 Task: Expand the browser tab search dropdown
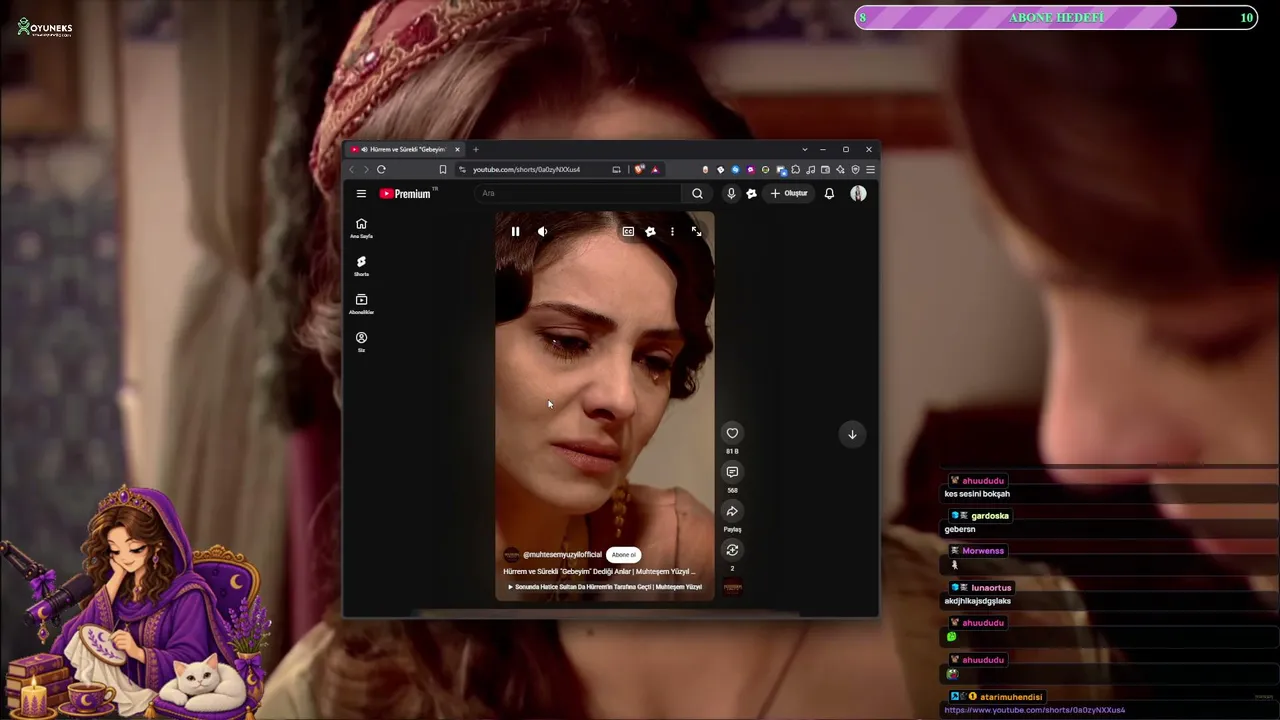tap(804, 150)
